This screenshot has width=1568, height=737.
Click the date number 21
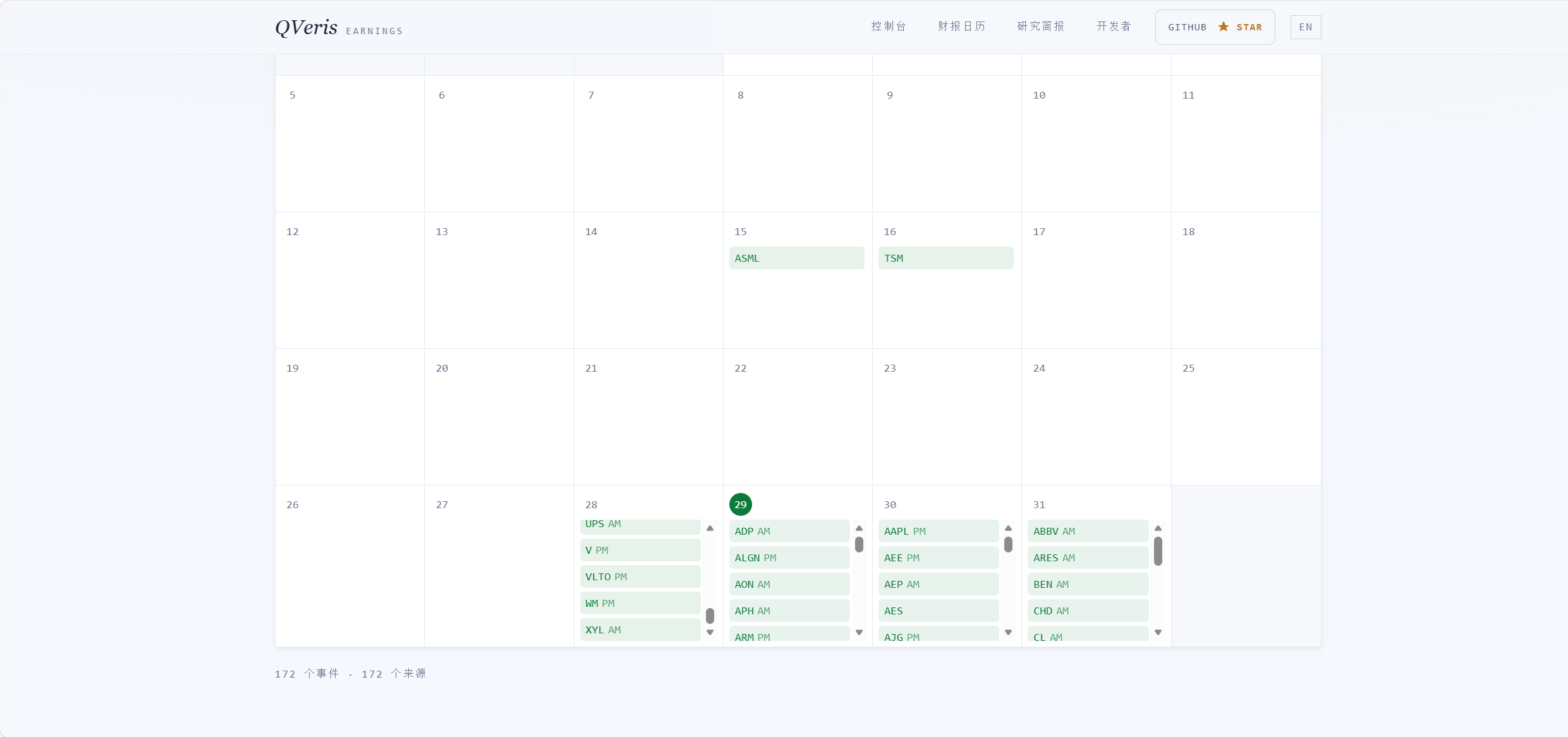point(591,368)
